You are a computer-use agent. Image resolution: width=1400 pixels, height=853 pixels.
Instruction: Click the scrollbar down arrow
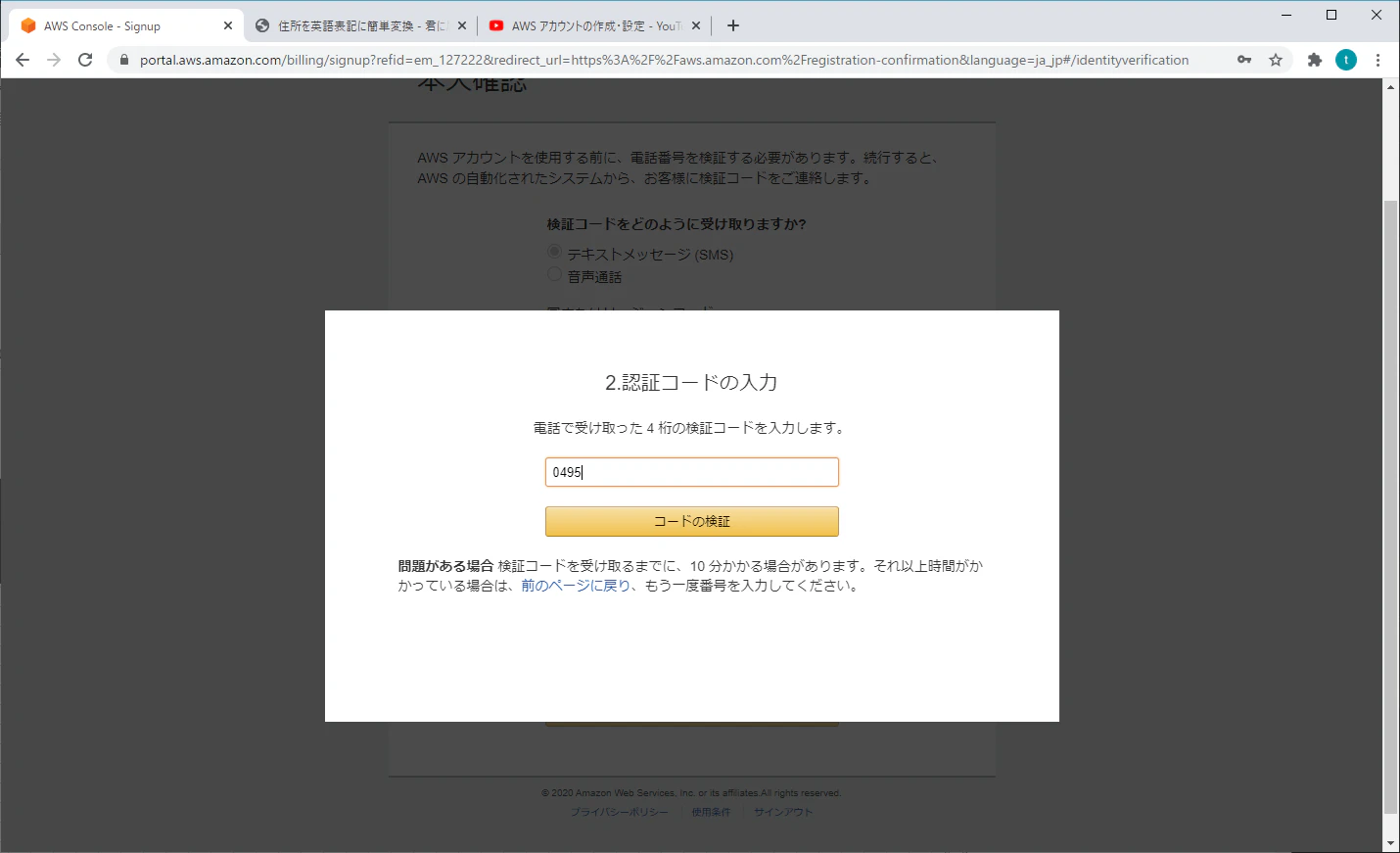1390,843
